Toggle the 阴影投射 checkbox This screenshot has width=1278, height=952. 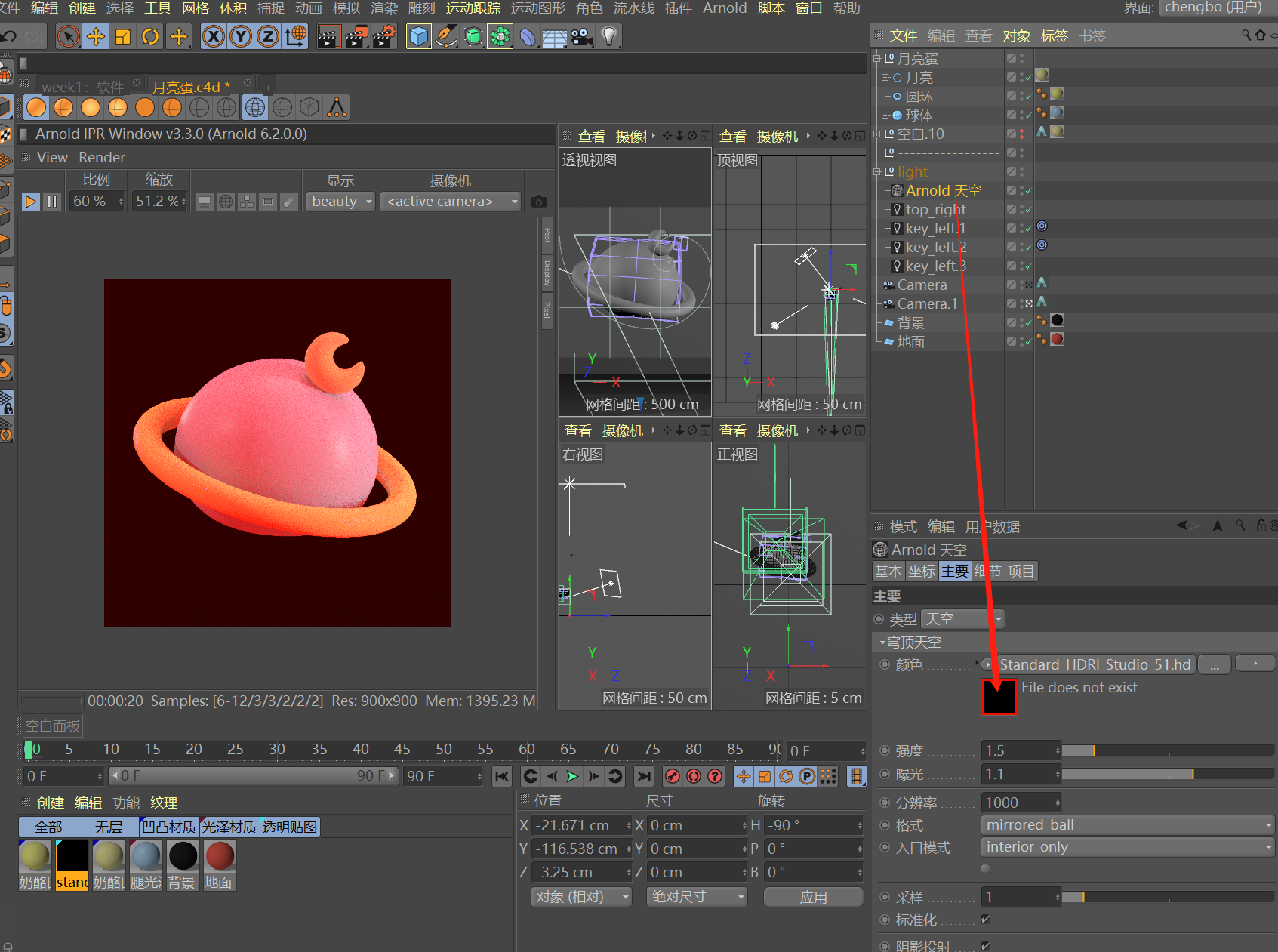pyautogui.click(x=985, y=945)
